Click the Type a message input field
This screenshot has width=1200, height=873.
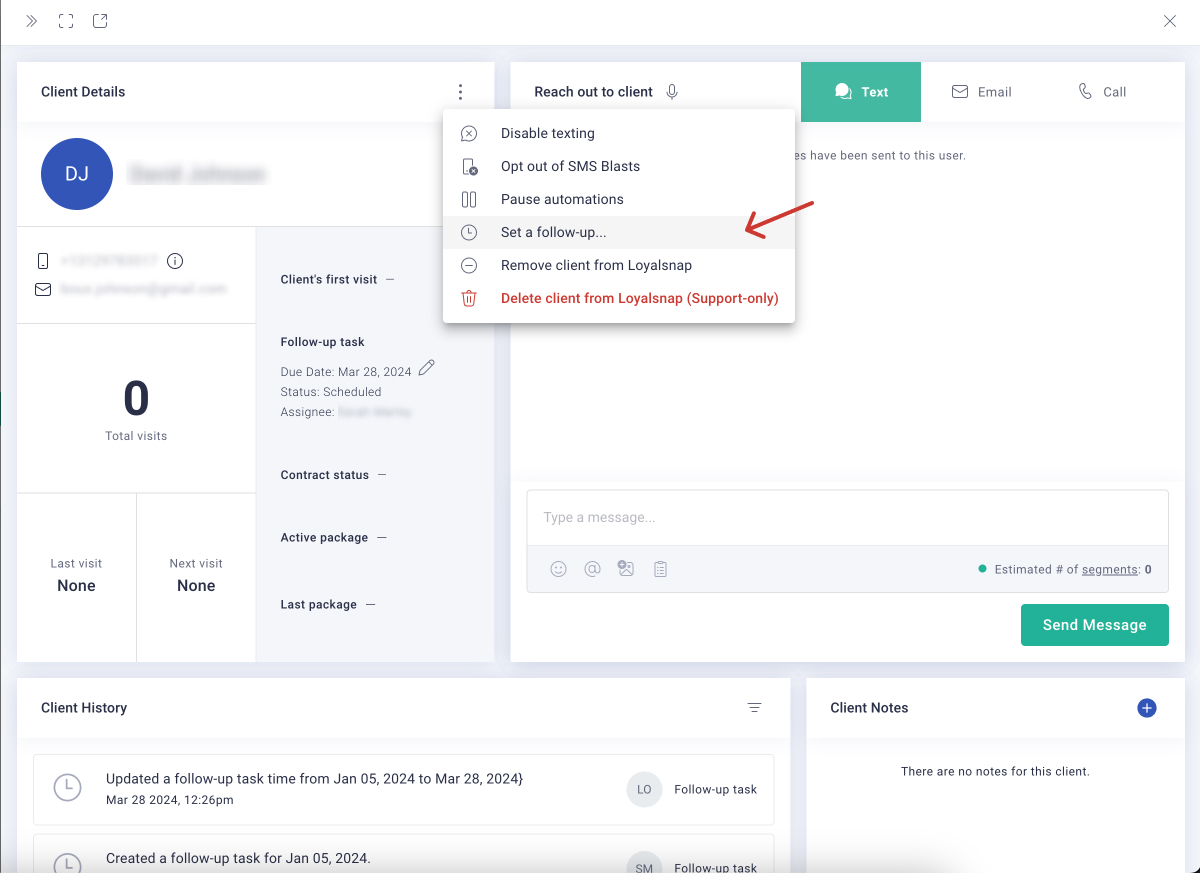tap(846, 517)
